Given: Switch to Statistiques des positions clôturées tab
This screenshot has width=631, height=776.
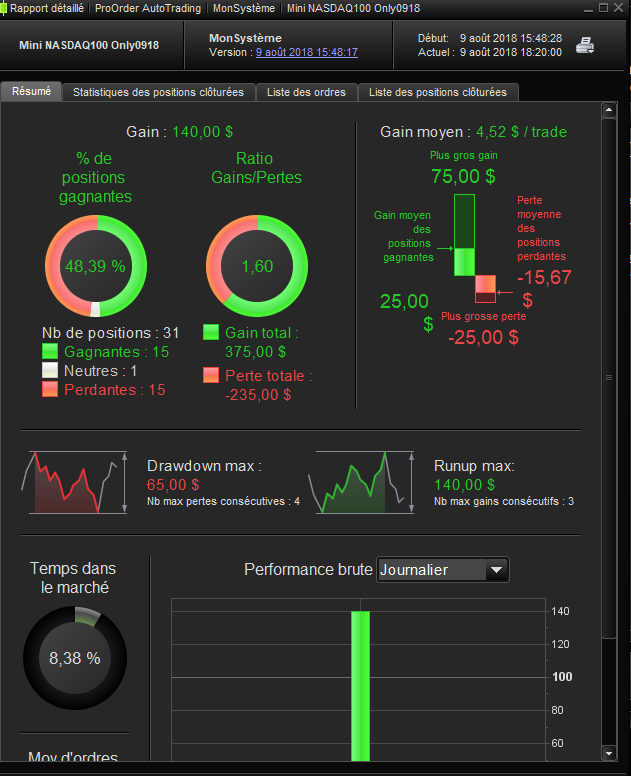Looking at the screenshot, I should click(x=158, y=93).
